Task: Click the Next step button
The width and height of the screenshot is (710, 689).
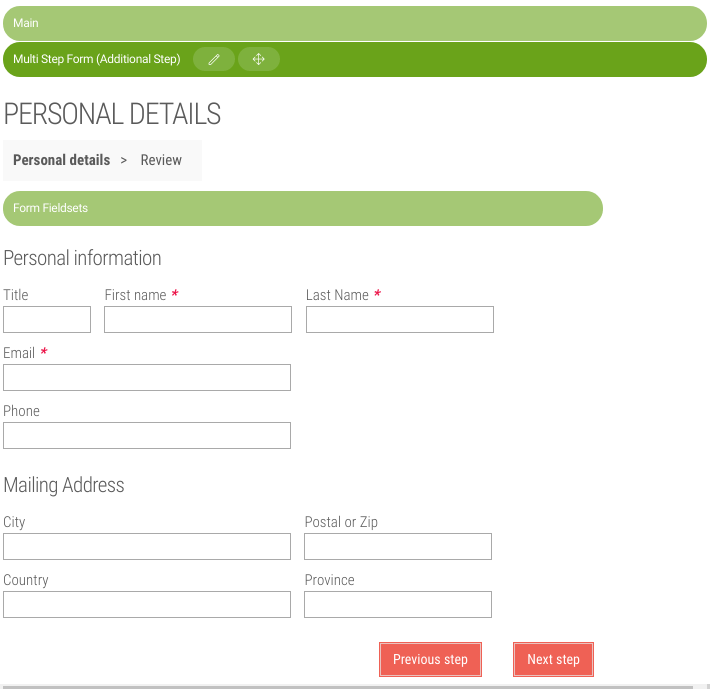Action: coord(553,660)
